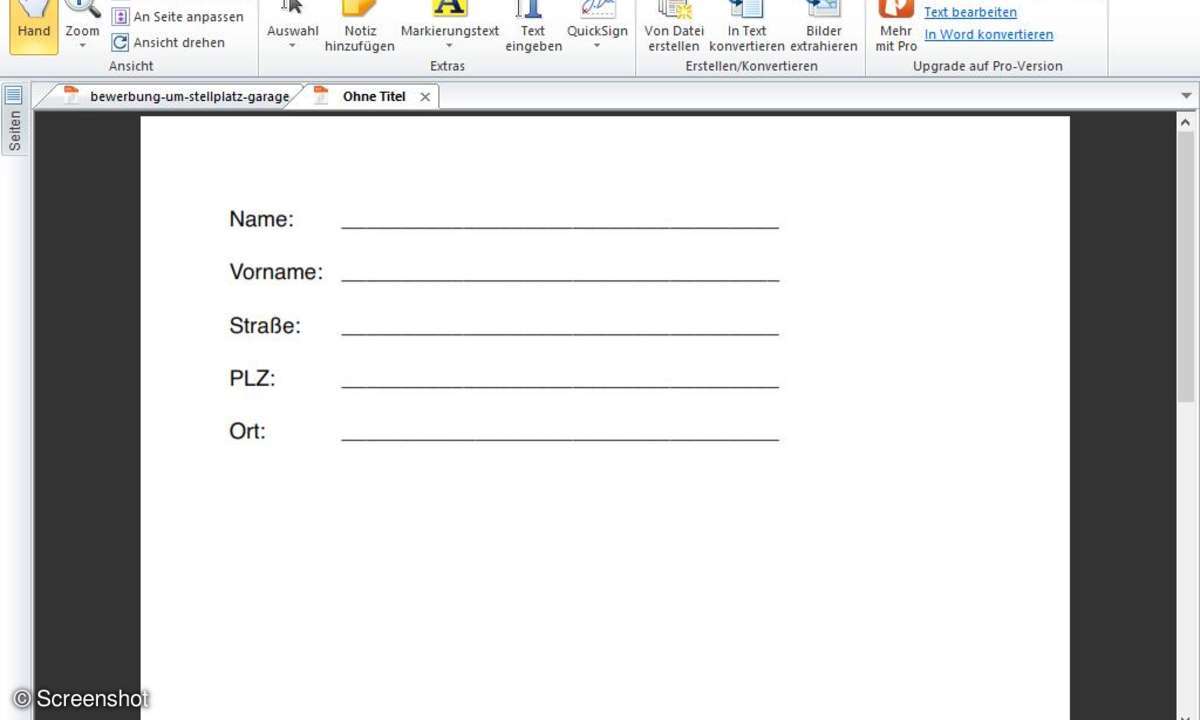Expand the Auswahl dropdown arrow
Viewport: 1200px width, 720px height.
pyautogui.click(x=292, y=46)
